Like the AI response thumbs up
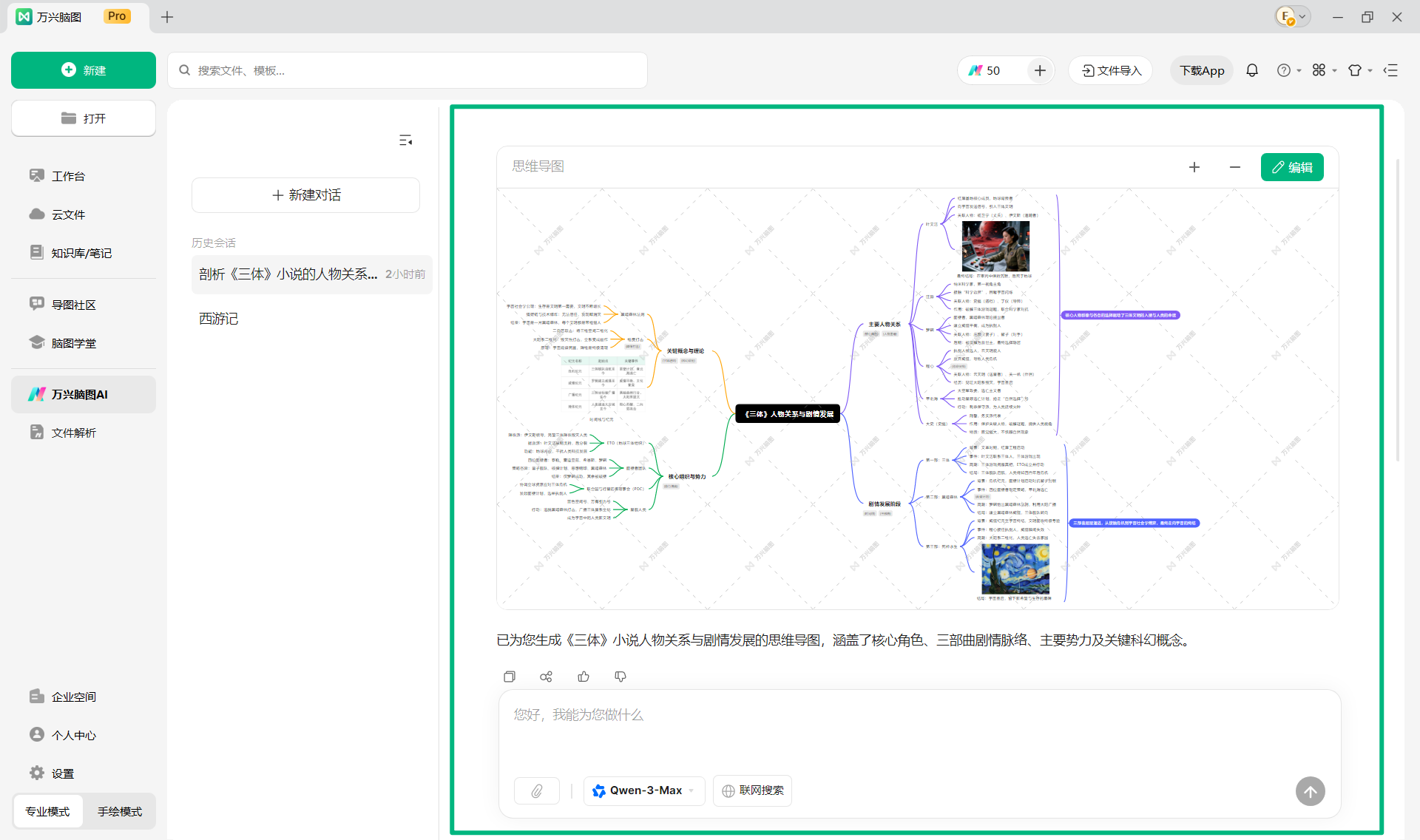The height and width of the screenshot is (840, 1420). pos(584,677)
